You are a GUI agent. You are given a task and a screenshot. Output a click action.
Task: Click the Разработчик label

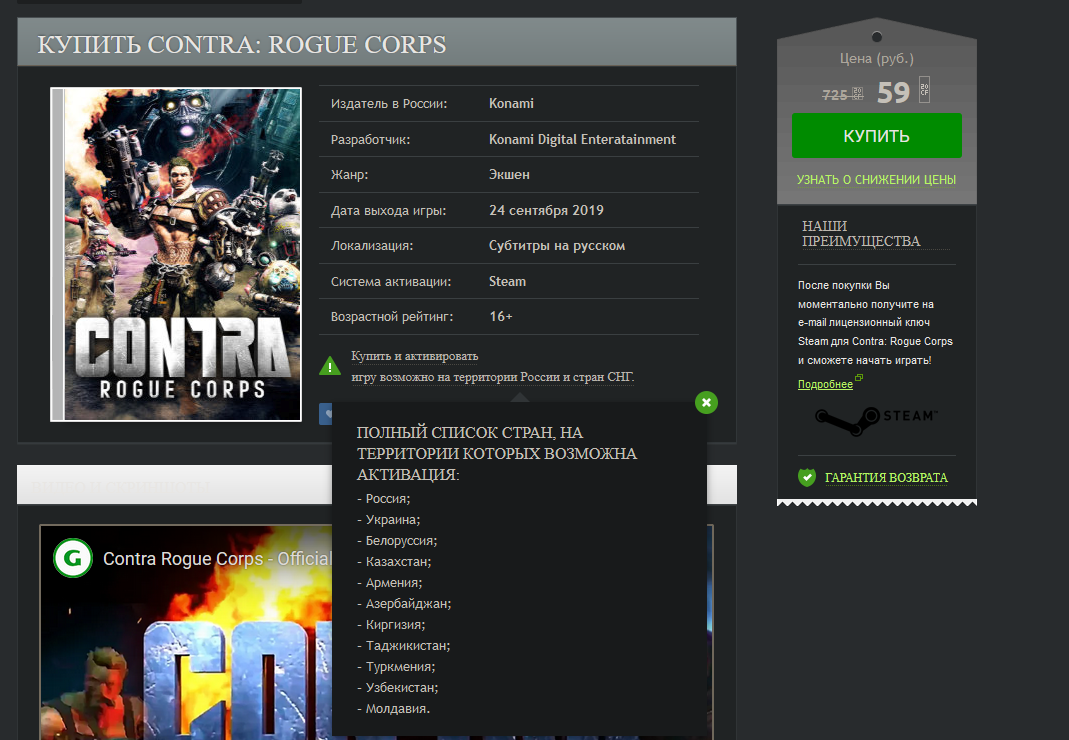(370, 140)
